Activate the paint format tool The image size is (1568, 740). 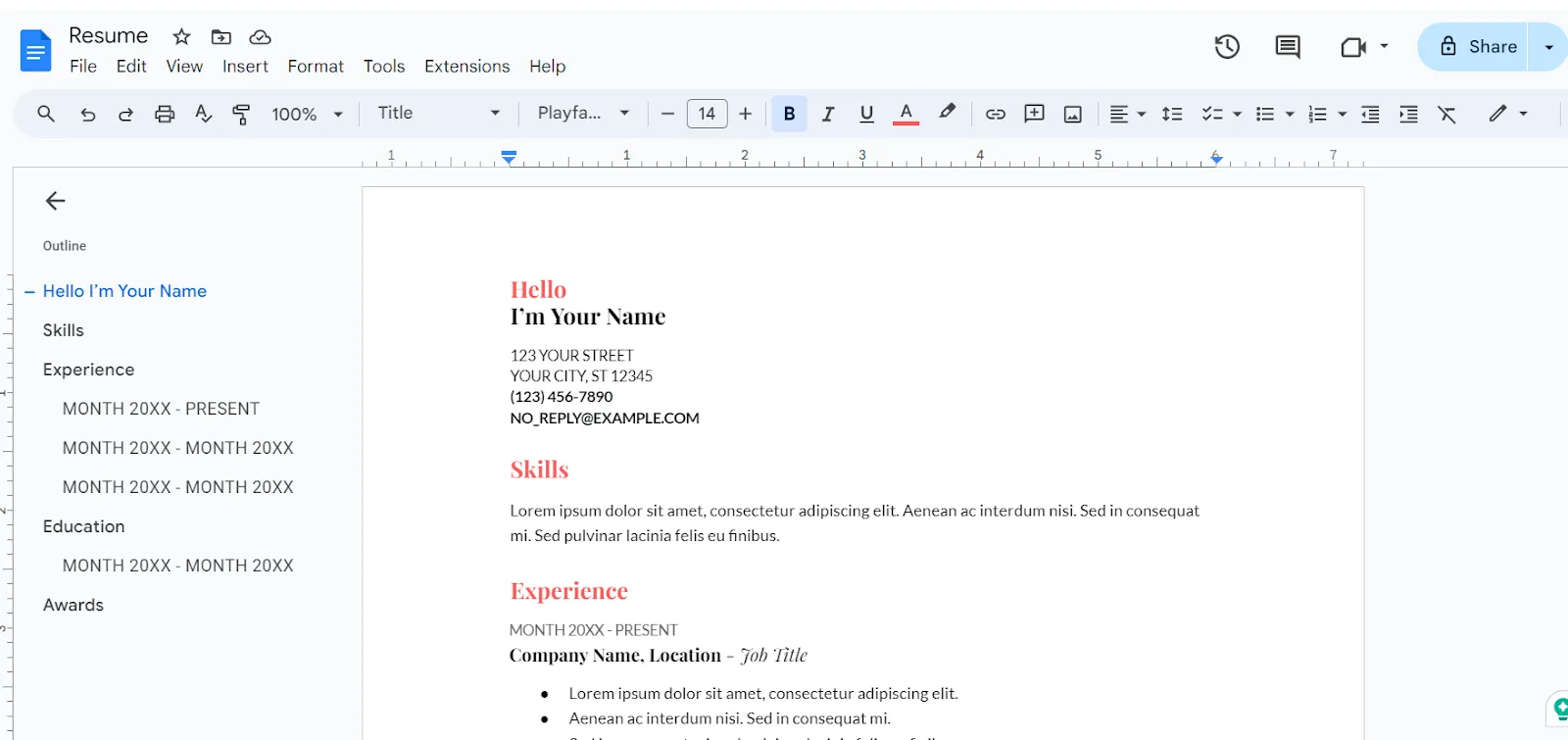click(241, 114)
